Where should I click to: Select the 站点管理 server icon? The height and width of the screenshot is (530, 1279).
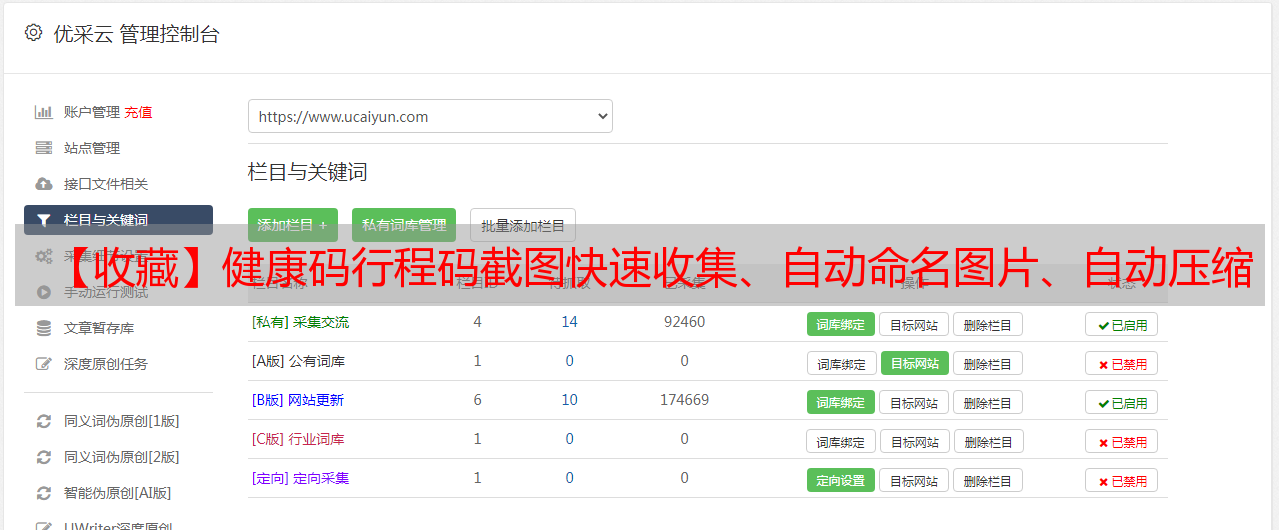coord(43,148)
